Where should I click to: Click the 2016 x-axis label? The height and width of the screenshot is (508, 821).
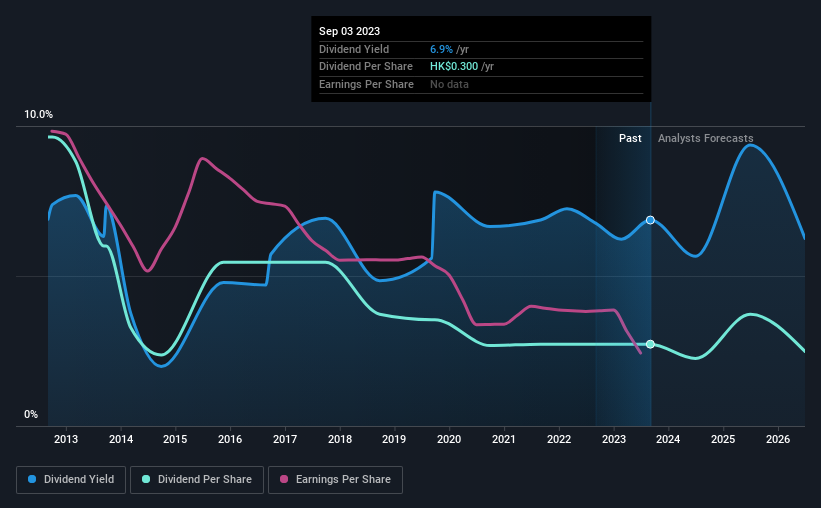point(230,439)
